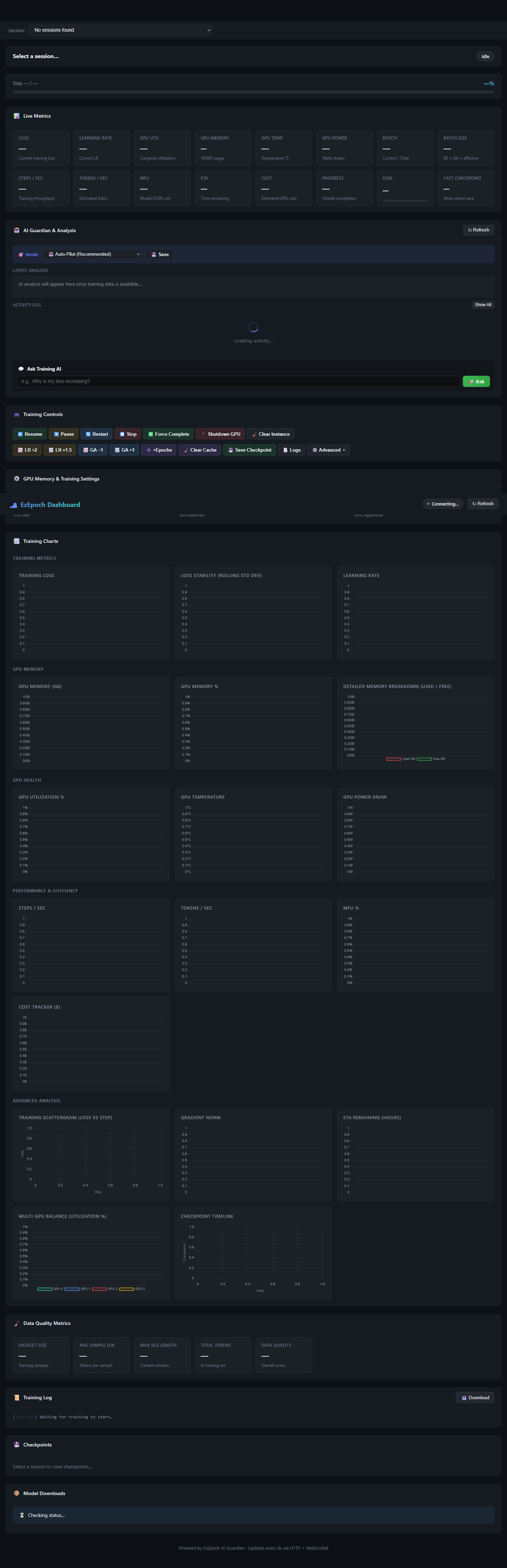
Task: Click the Loss metric card
Action: pos(41,148)
